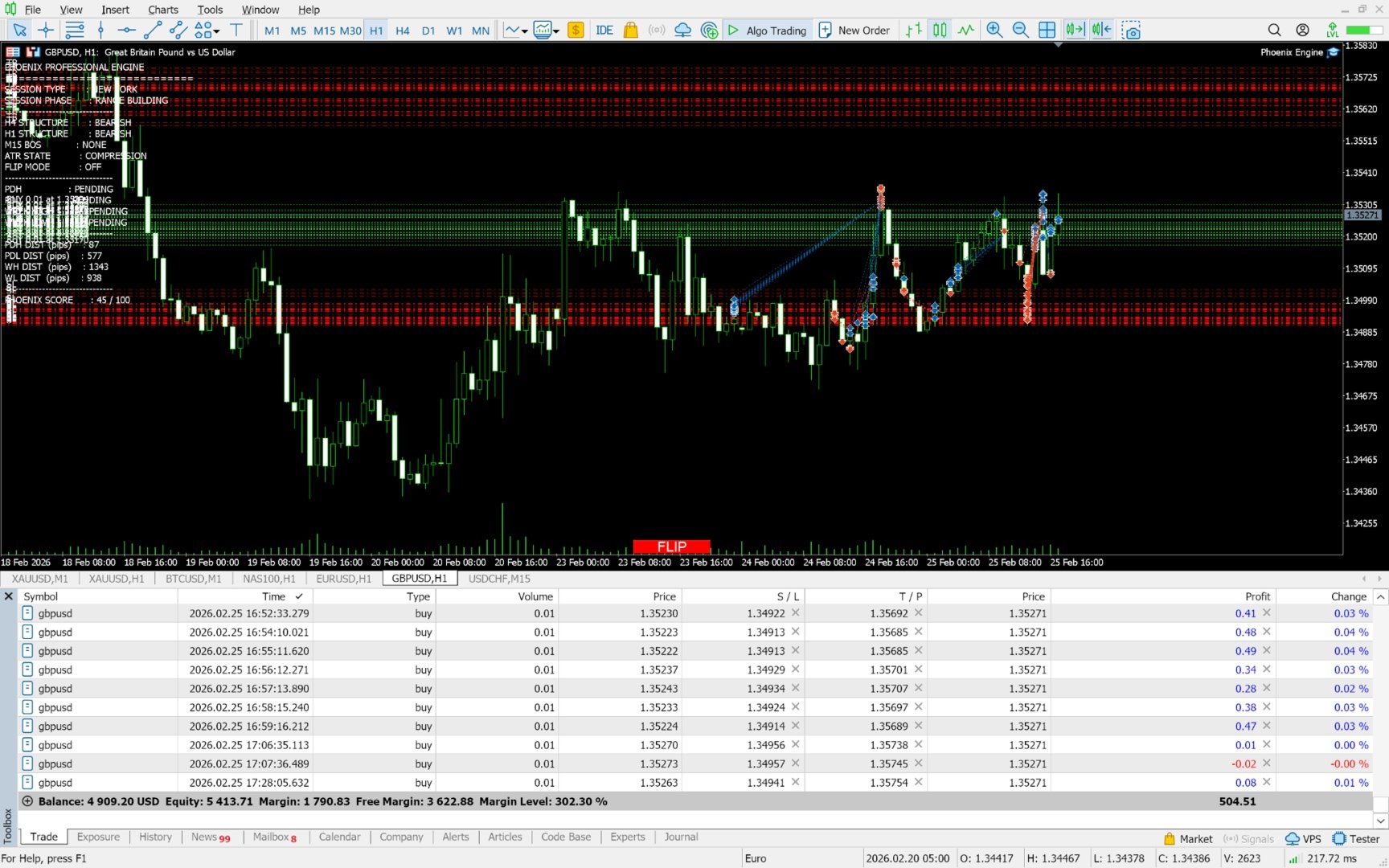Open the Strategy Tester button
Screen dimensions: 1389x868
(x=1356, y=838)
